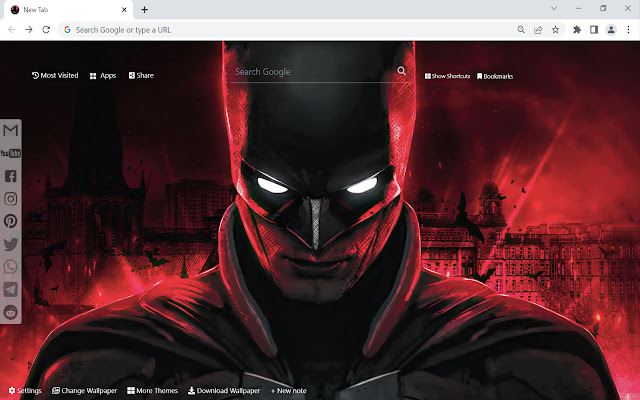This screenshot has width=640, height=400.
Task: Open the Reddit sidebar shortcut
Action: click(x=11, y=312)
